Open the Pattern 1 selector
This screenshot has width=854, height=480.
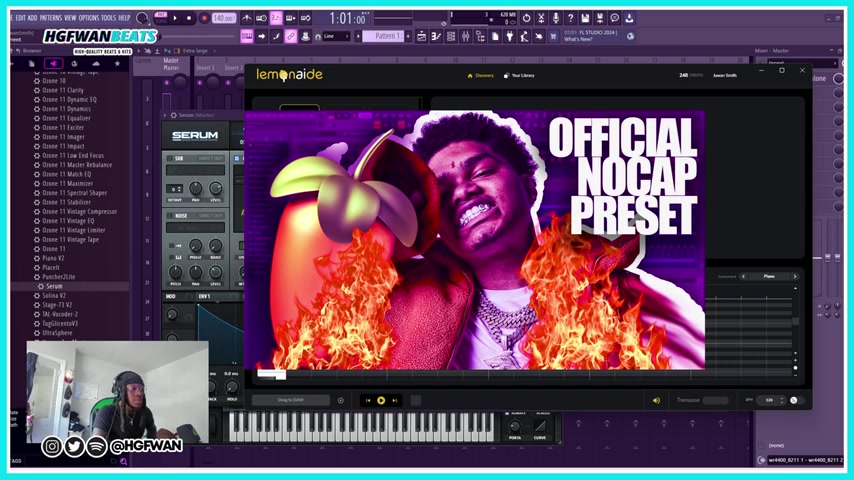(384, 36)
